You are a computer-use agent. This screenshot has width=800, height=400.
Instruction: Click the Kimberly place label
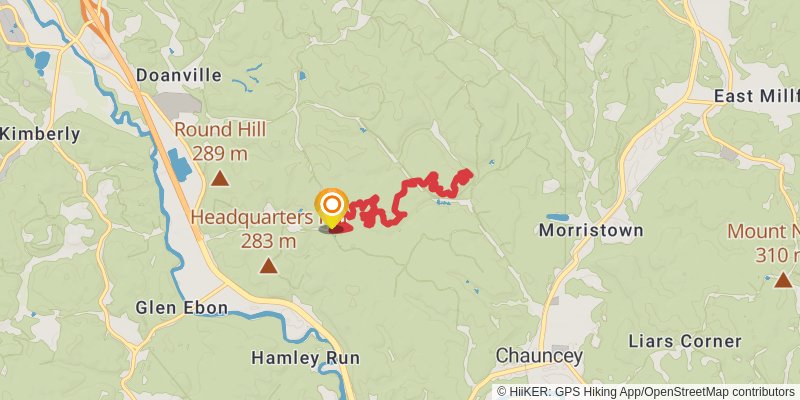click(40, 135)
